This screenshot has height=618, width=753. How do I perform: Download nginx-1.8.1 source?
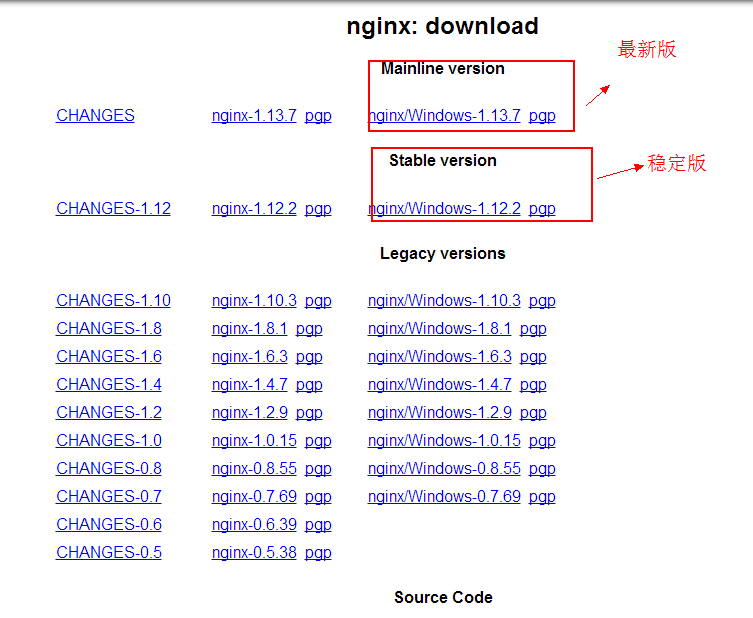(250, 328)
